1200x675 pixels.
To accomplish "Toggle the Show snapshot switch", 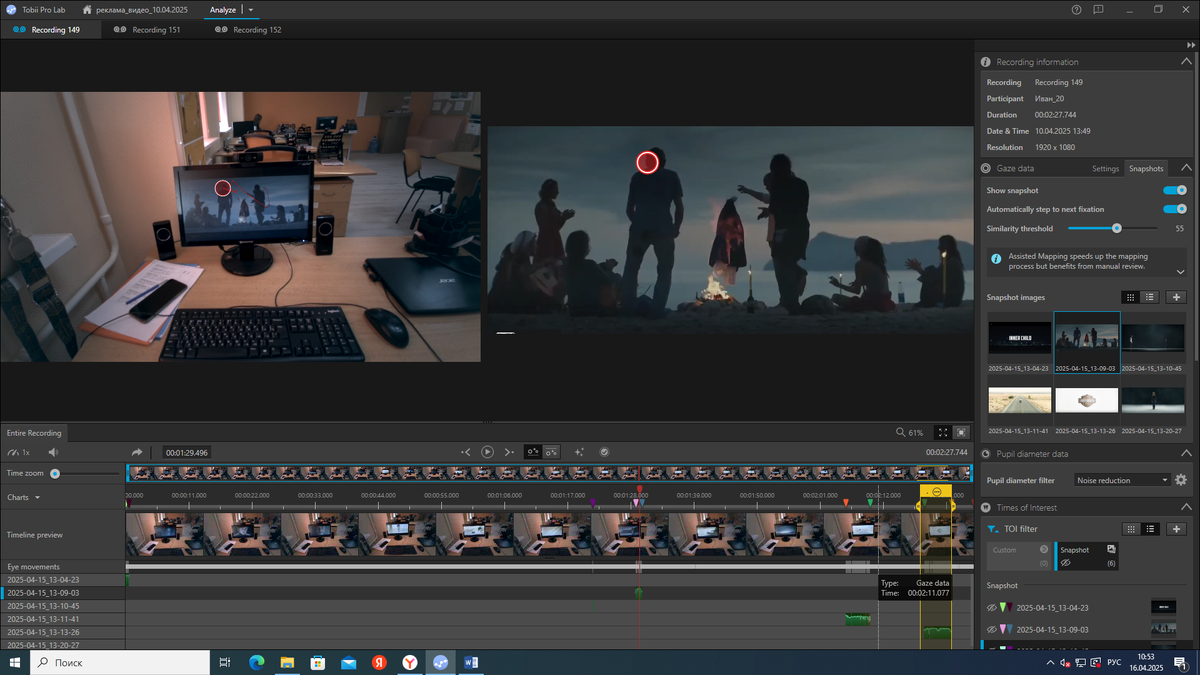I will [x=1174, y=190].
